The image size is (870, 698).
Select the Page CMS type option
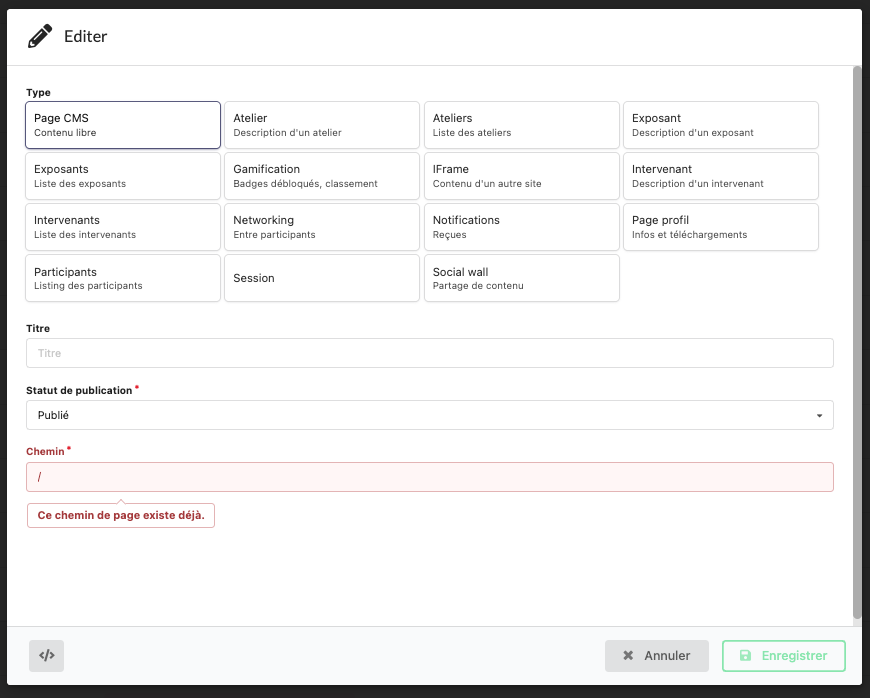click(x=122, y=125)
